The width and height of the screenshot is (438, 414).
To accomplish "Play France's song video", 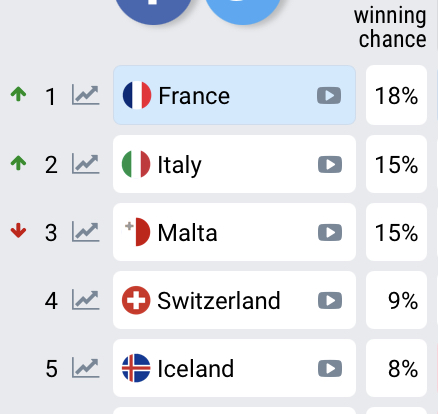I will click(x=329, y=96).
